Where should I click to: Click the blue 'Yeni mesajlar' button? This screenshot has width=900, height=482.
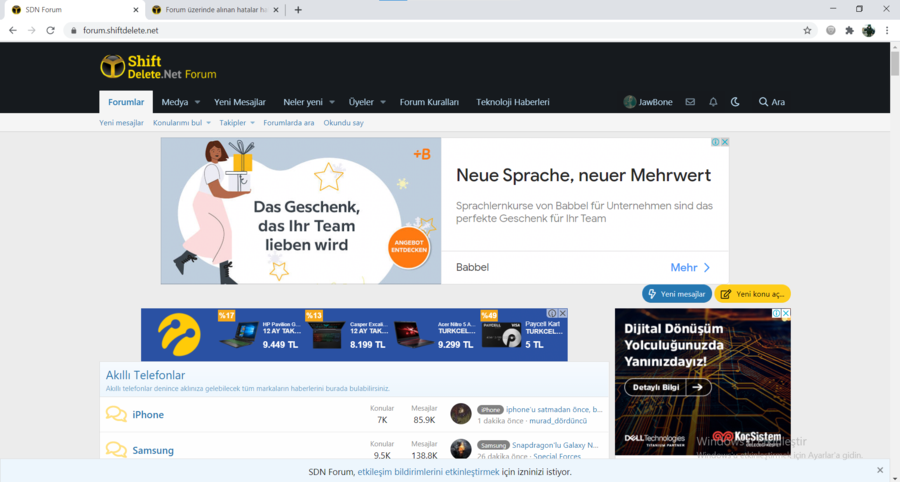pos(677,294)
